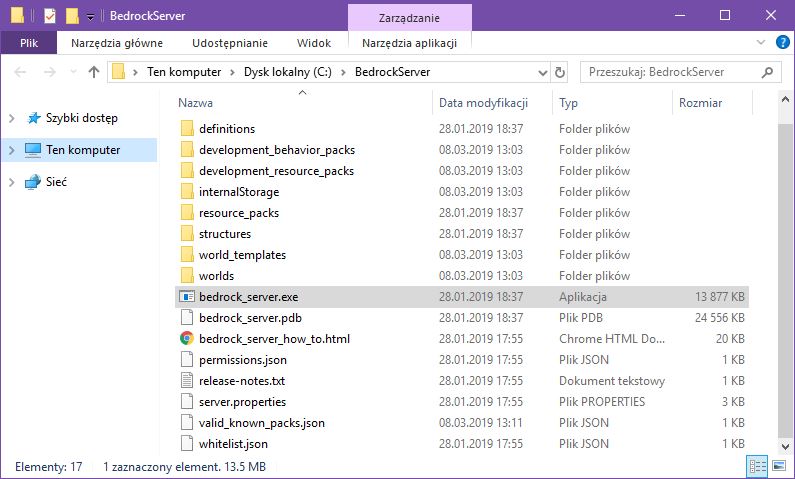Click the permissions.json file icon
This screenshot has height=479, width=795.
(x=187, y=360)
